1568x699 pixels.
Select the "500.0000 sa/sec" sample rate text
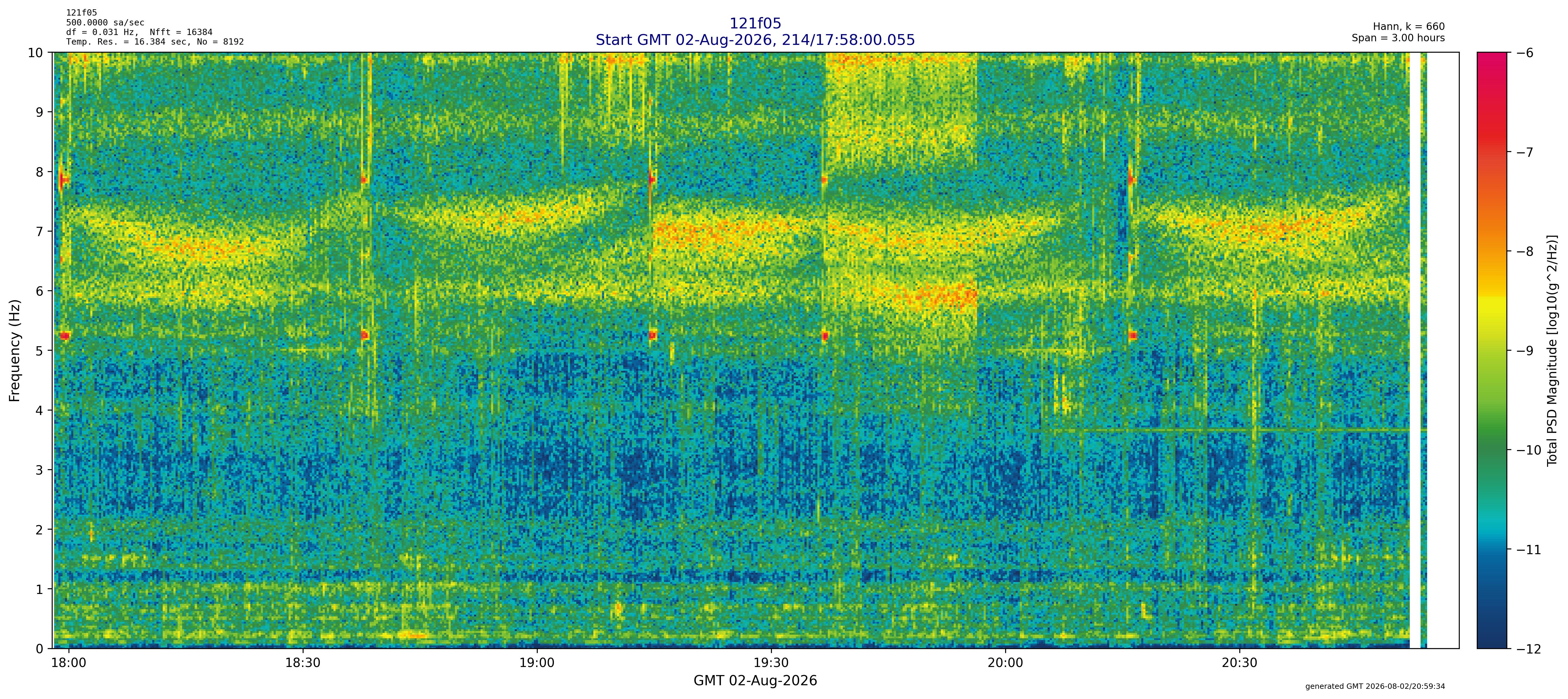105,22
